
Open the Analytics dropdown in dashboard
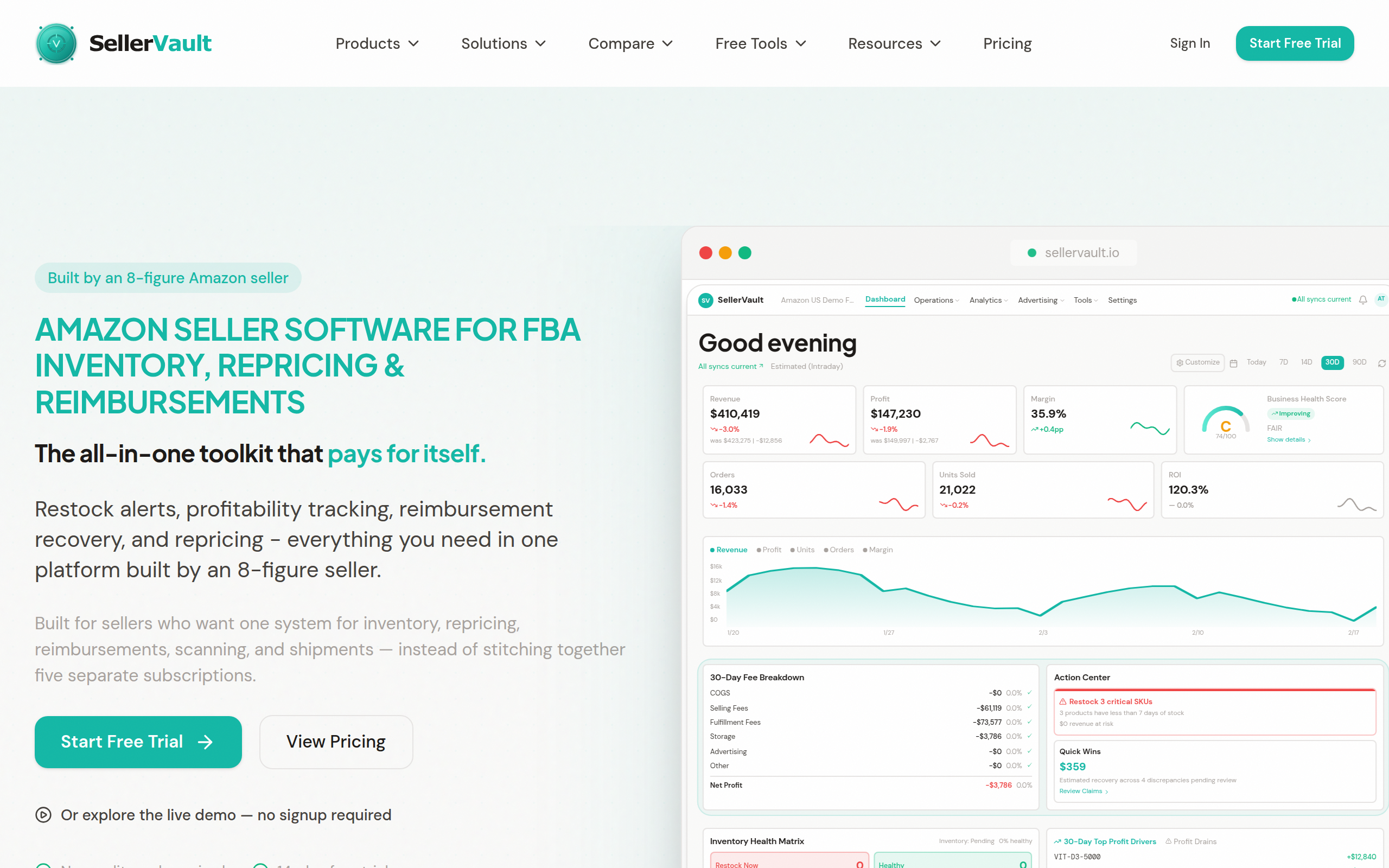tap(989, 300)
